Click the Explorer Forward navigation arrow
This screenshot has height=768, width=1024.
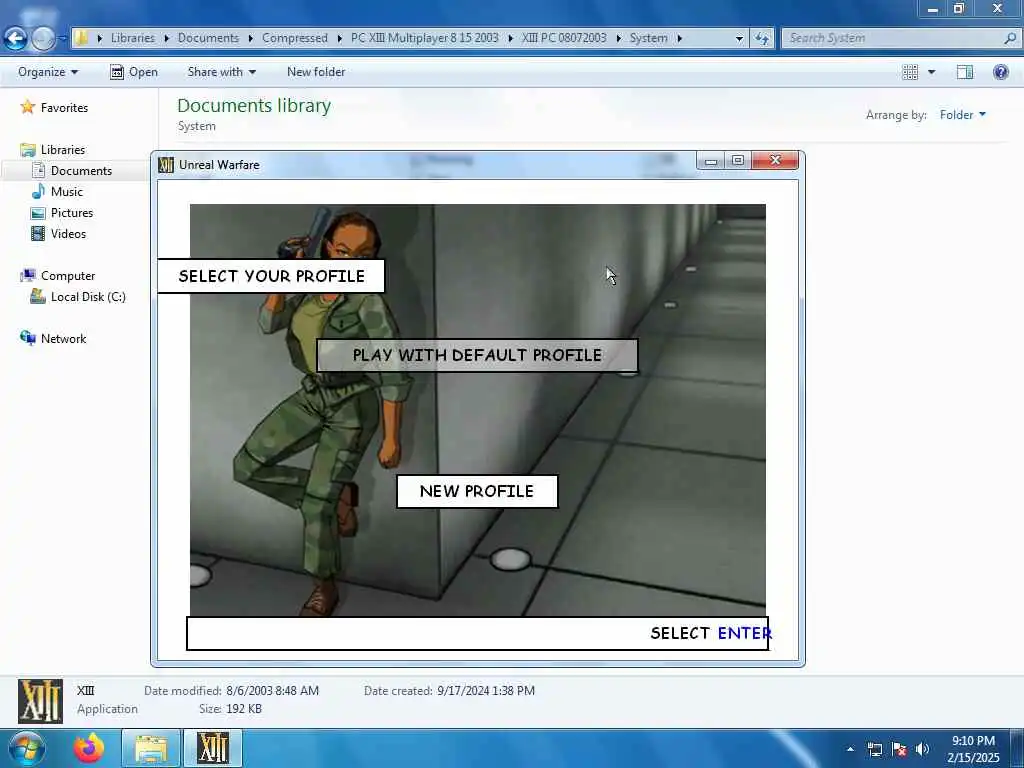point(43,39)
